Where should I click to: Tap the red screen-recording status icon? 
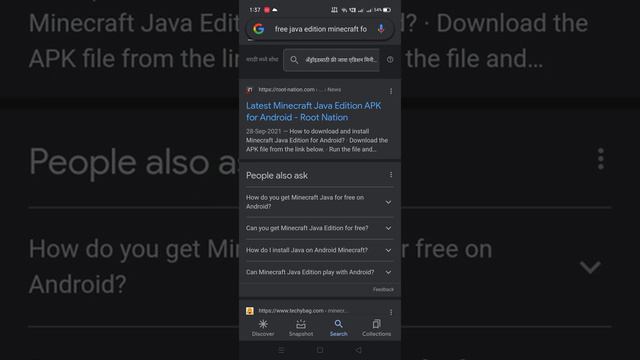coord(267,10)
